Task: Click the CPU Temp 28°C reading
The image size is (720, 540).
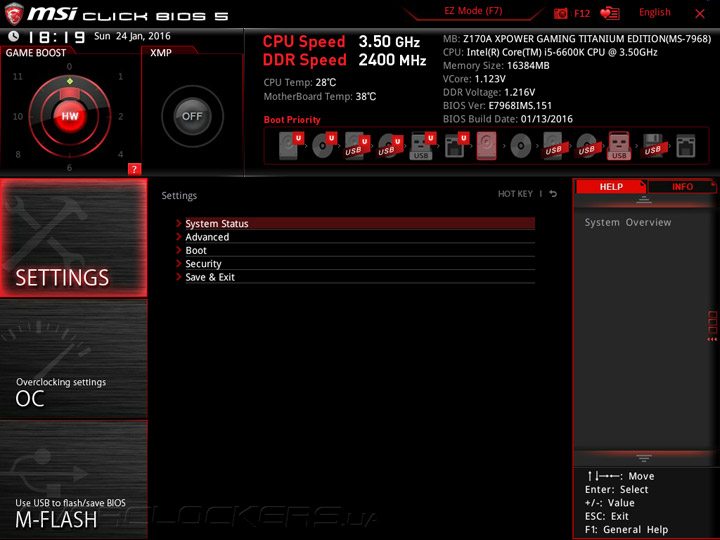Action: click(299, 82)
